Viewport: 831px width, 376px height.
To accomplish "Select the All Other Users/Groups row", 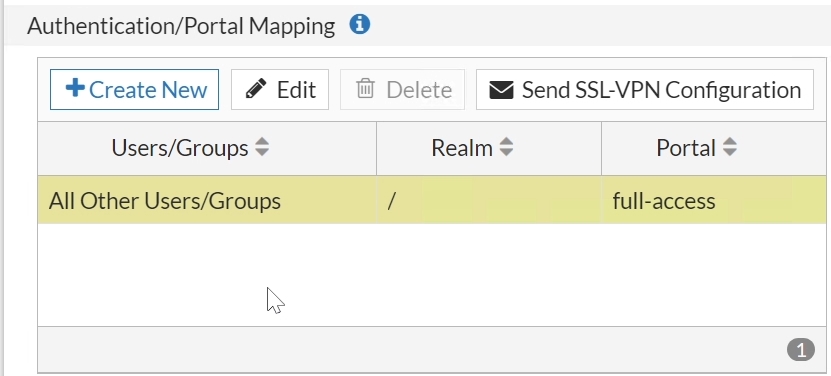I will pos(432,200).
